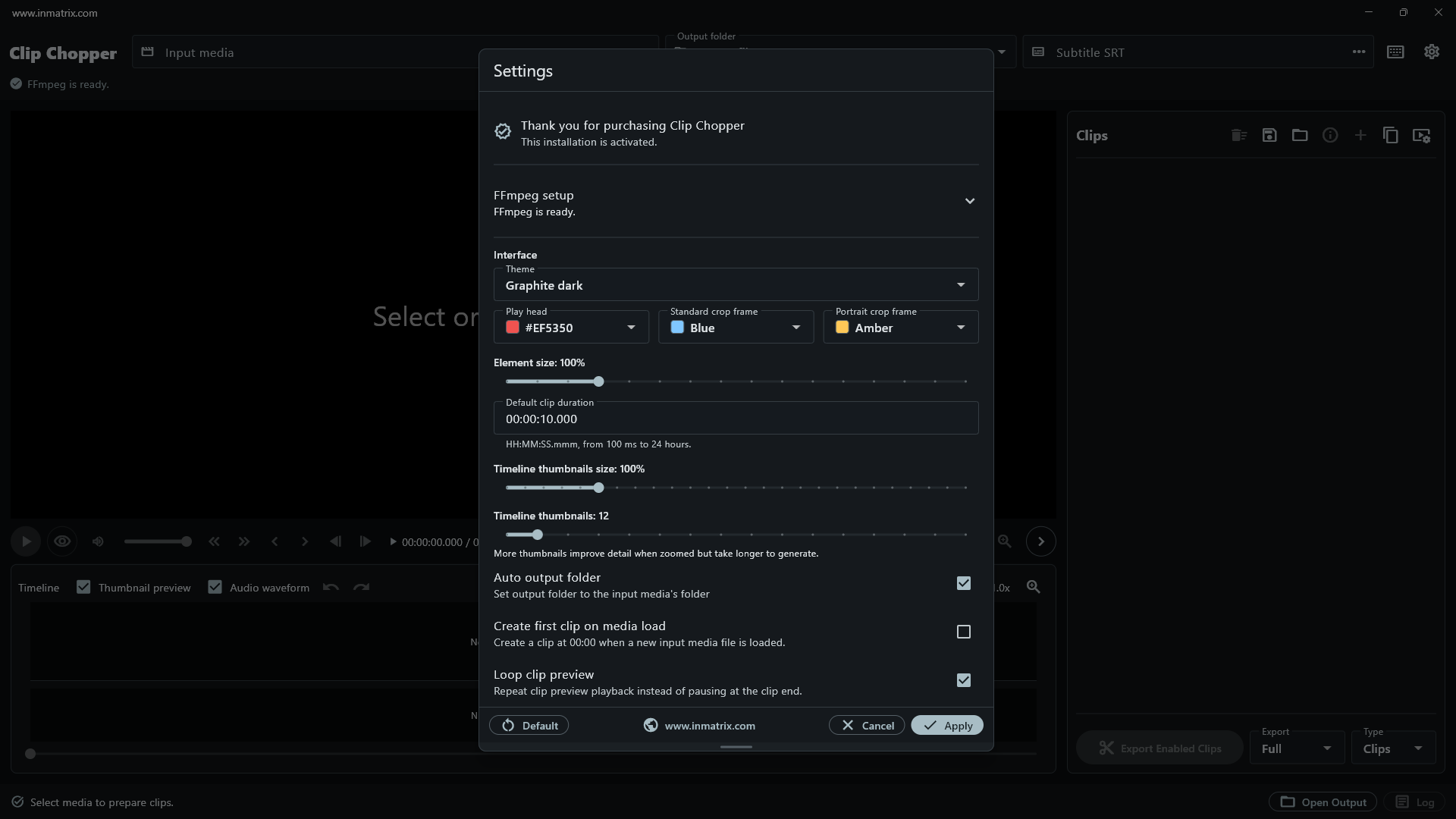
Task: Click the activation badge icon in Settings
Action: (x=503, y=131)
